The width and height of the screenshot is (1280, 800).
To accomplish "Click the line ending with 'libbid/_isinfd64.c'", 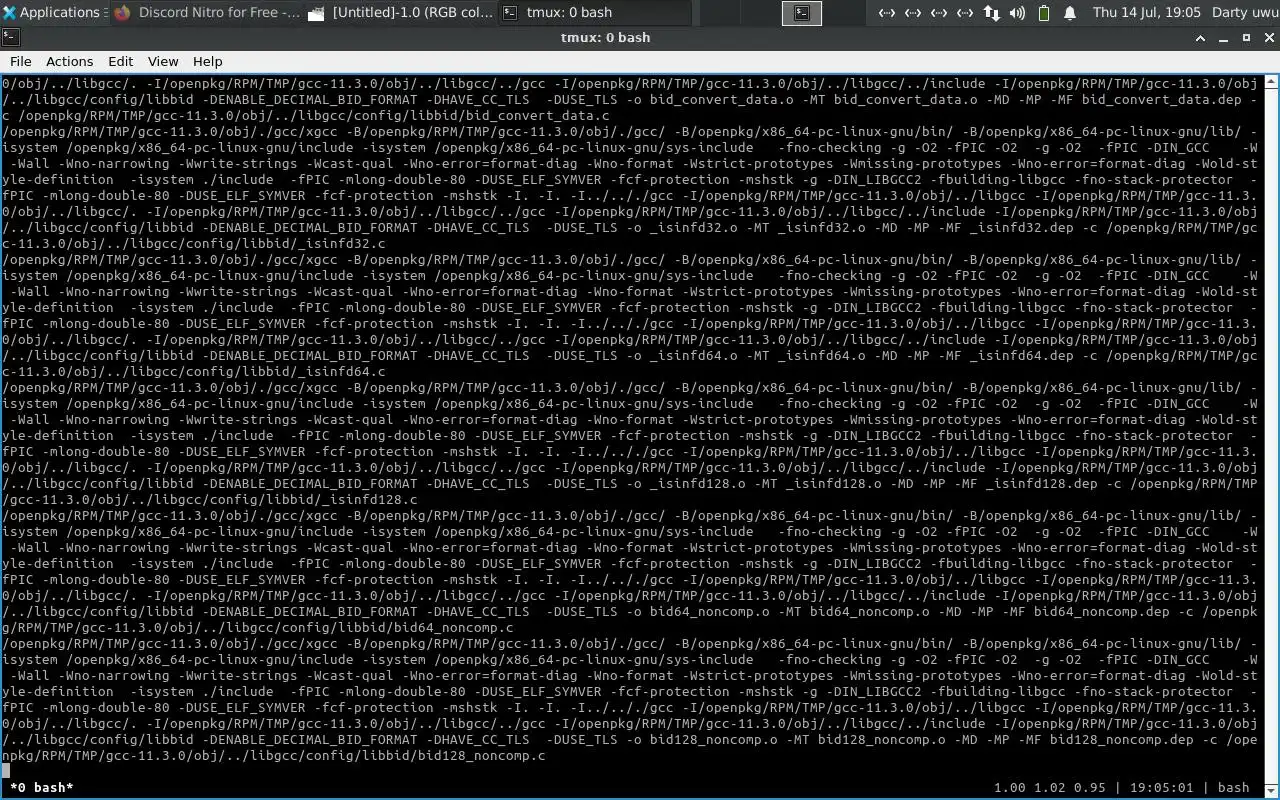I will click(x=193, y=372).
